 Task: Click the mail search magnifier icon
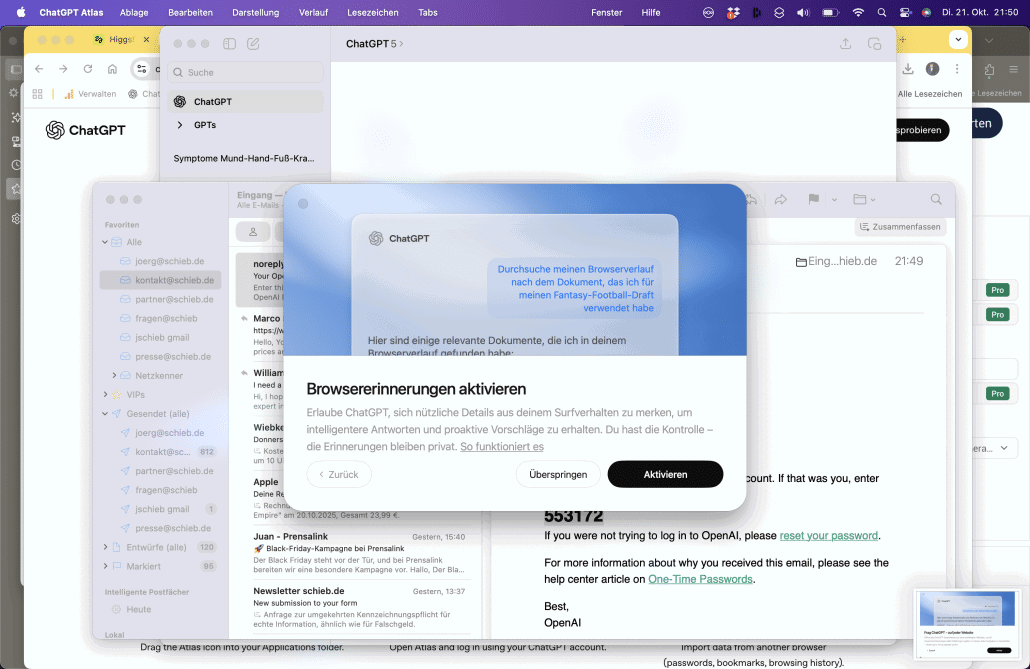click(x=936, y=199)
